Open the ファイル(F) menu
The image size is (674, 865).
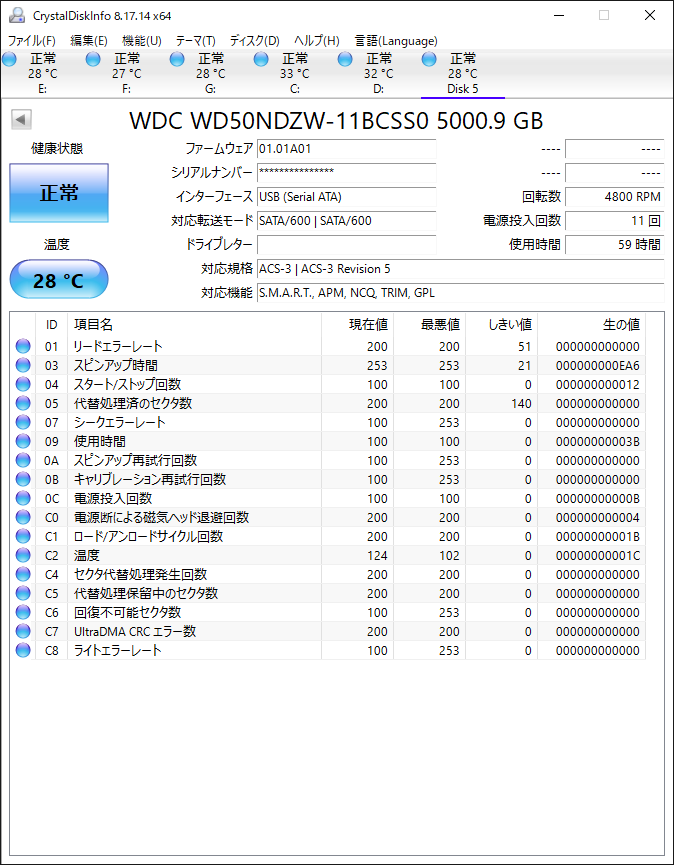[x=31, y=41]
